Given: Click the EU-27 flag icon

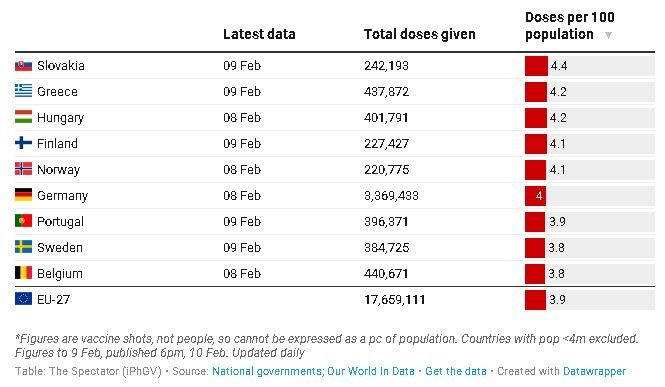Looking at the screenshot, I should coord(23,299).
